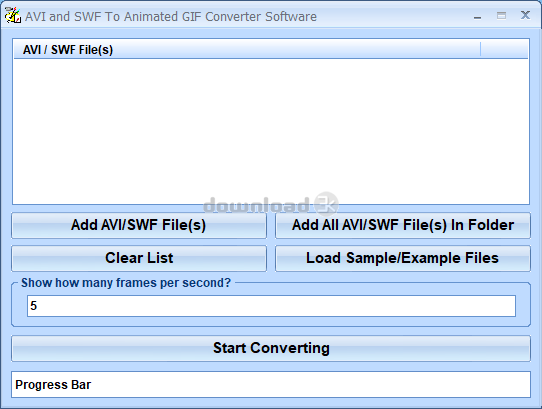The image size is (542, 409).
Task: Add All AVI/SWF File(s) In Folder
Action: [403, 225]
